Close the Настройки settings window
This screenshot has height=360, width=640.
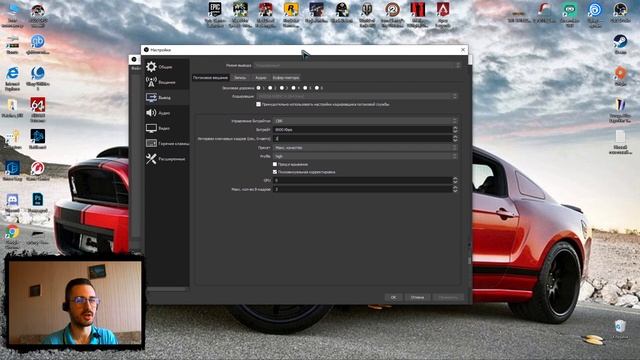pos(463,49)
